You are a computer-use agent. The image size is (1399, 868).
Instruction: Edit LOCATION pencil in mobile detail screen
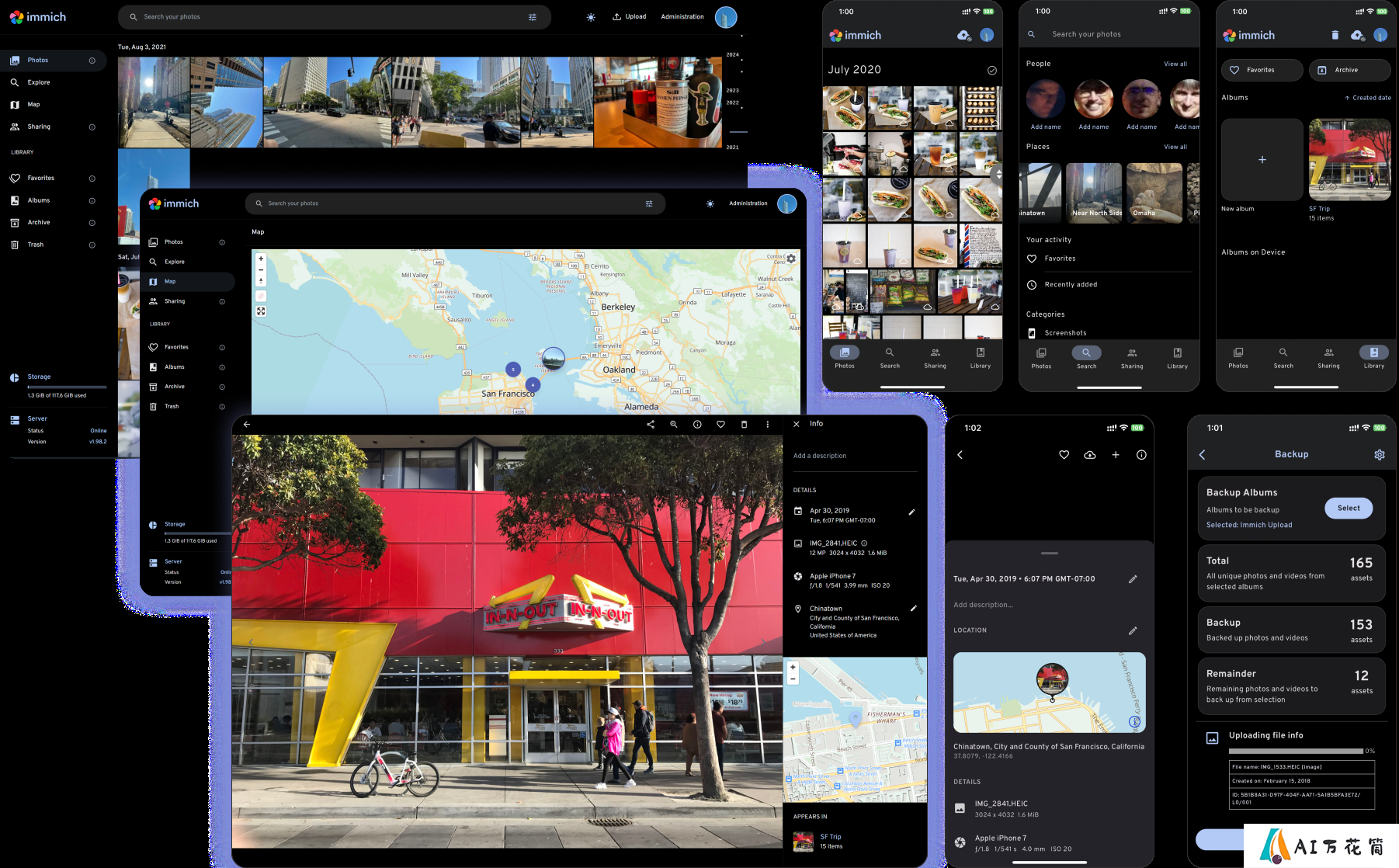pos(1133,631)
